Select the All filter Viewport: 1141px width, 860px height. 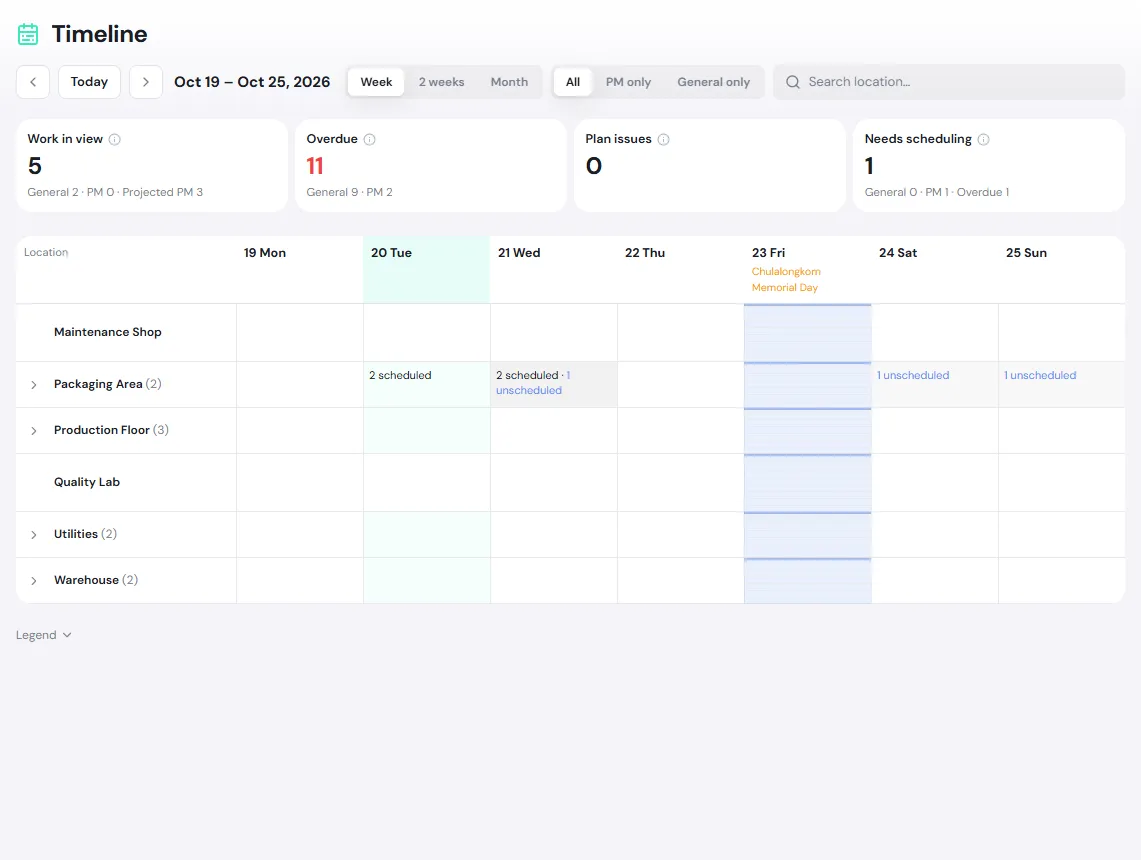(573, 82)
